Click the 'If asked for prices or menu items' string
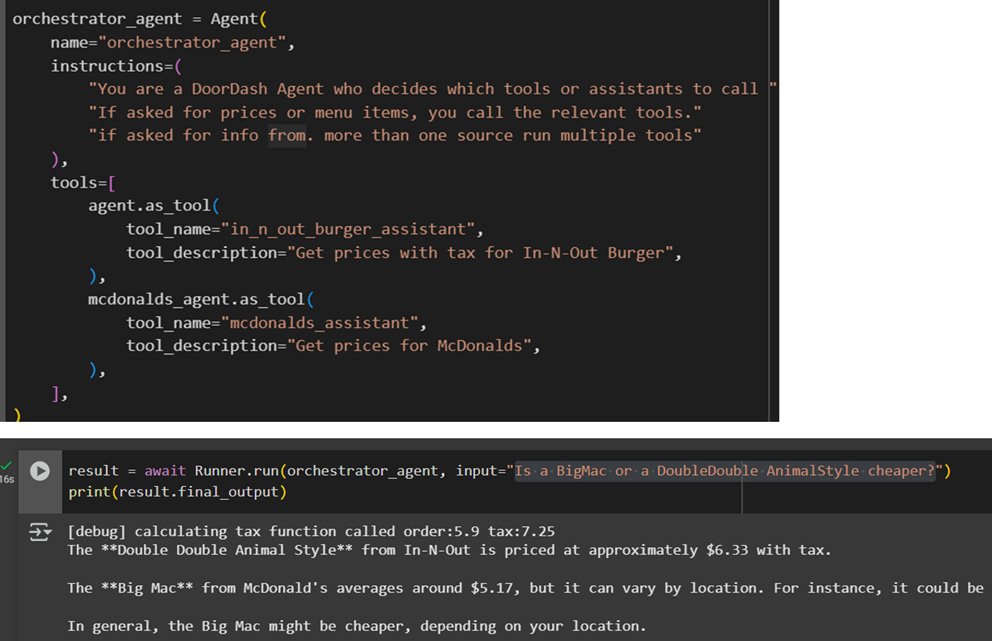The image size is (992, 641). point(395,113)
